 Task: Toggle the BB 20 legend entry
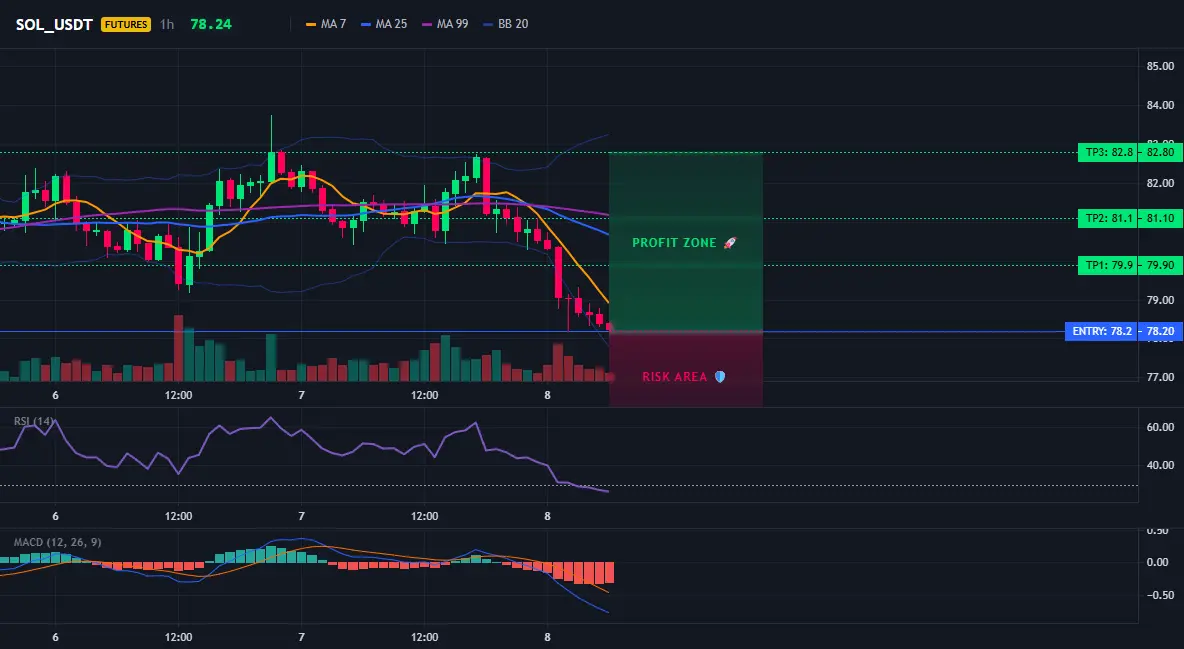505,24
